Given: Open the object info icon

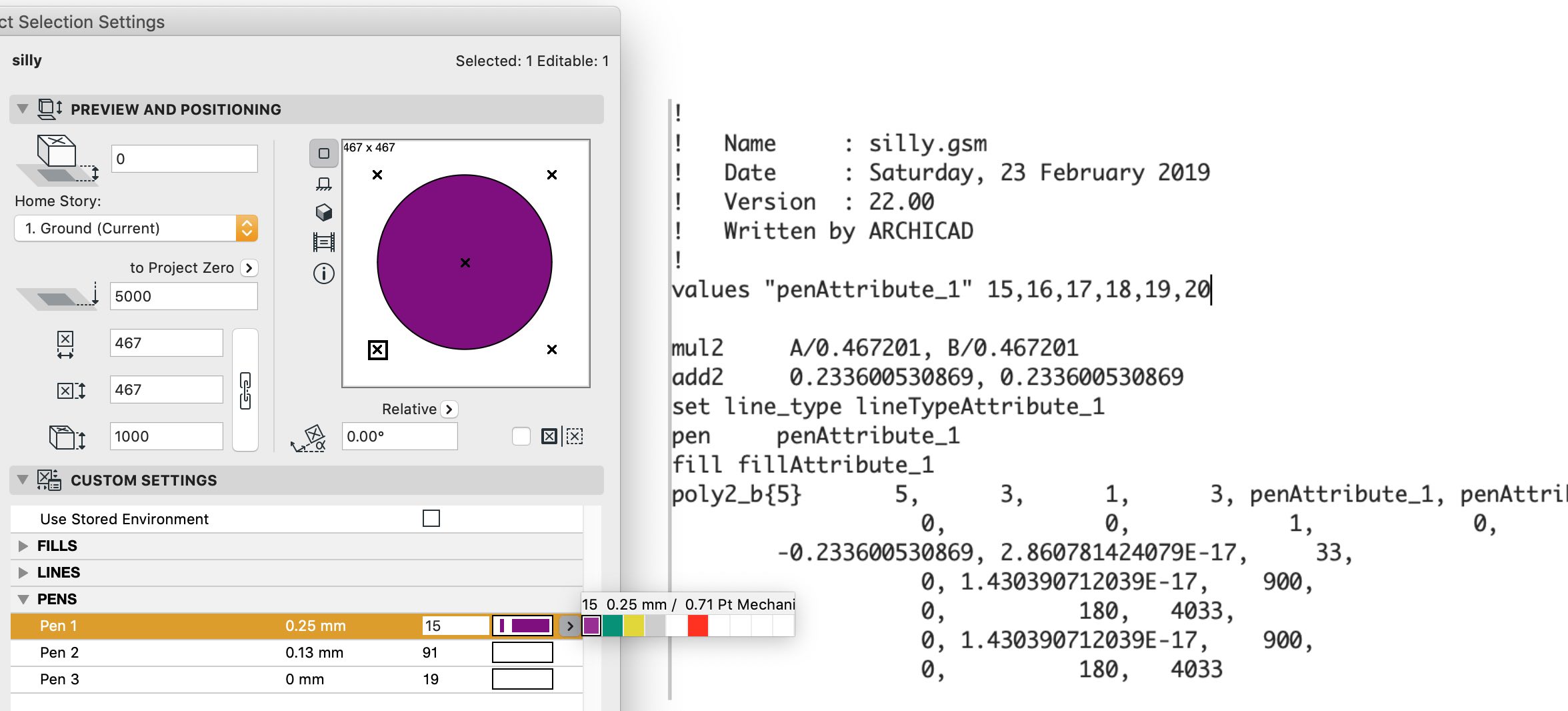Looking at the screenshot, I should (x=324, y=273).
